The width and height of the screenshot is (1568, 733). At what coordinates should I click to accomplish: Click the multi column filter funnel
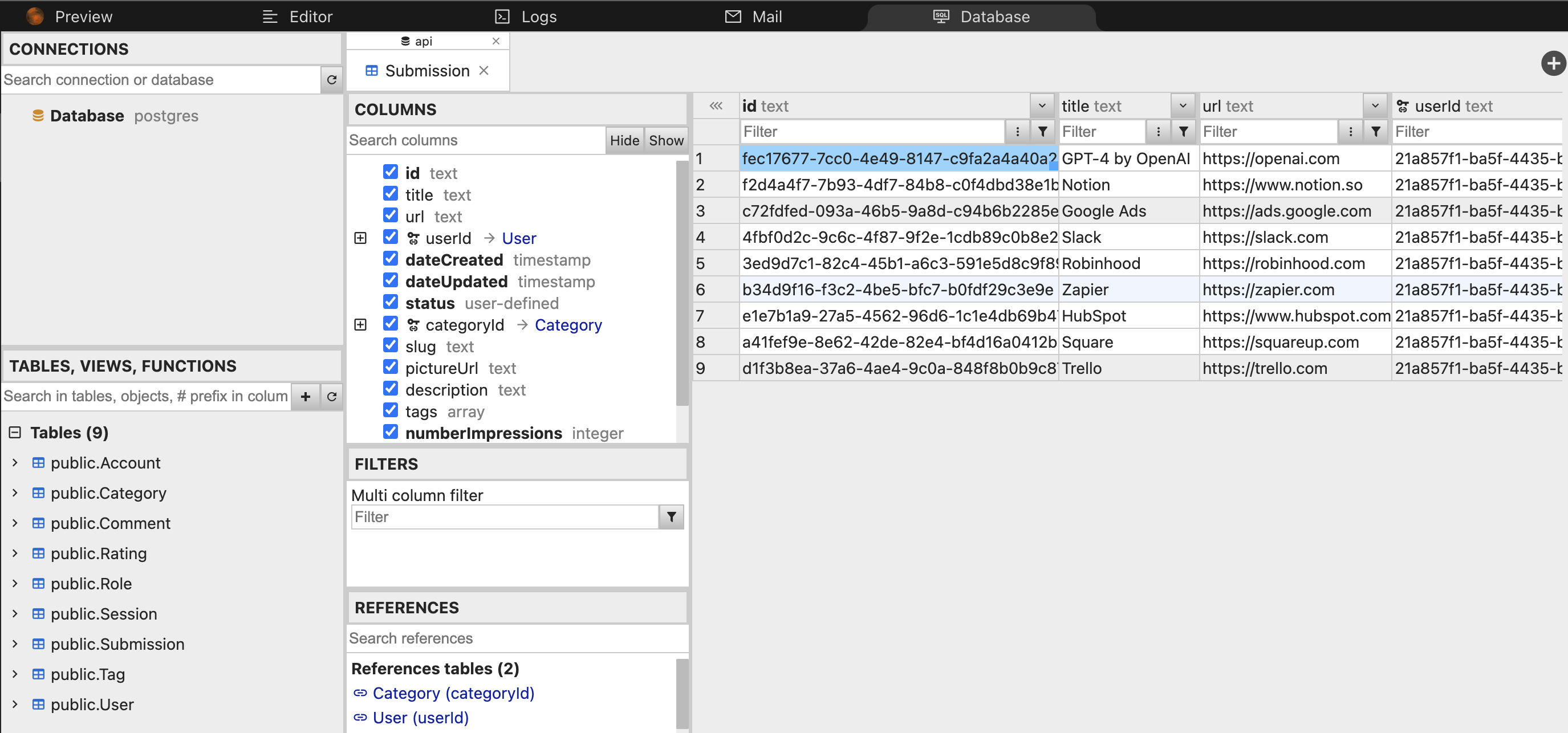click(672, 517)
